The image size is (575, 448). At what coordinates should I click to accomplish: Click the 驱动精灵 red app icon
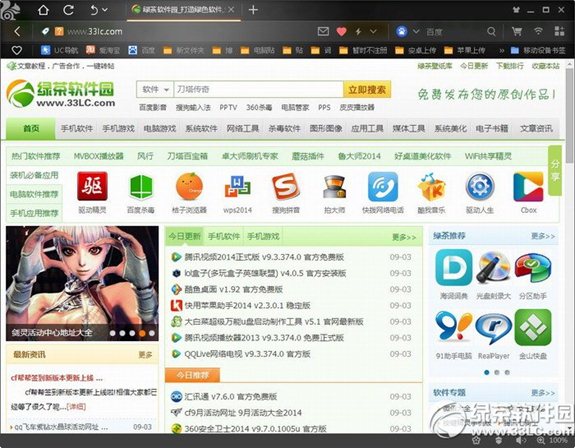click(92, 186)
